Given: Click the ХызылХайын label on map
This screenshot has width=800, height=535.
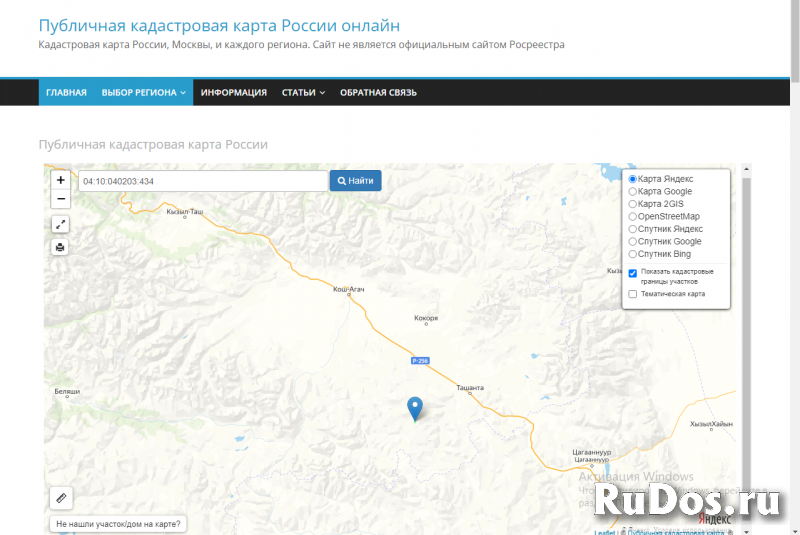Looking at the screenshot, I should pos(711,424).
